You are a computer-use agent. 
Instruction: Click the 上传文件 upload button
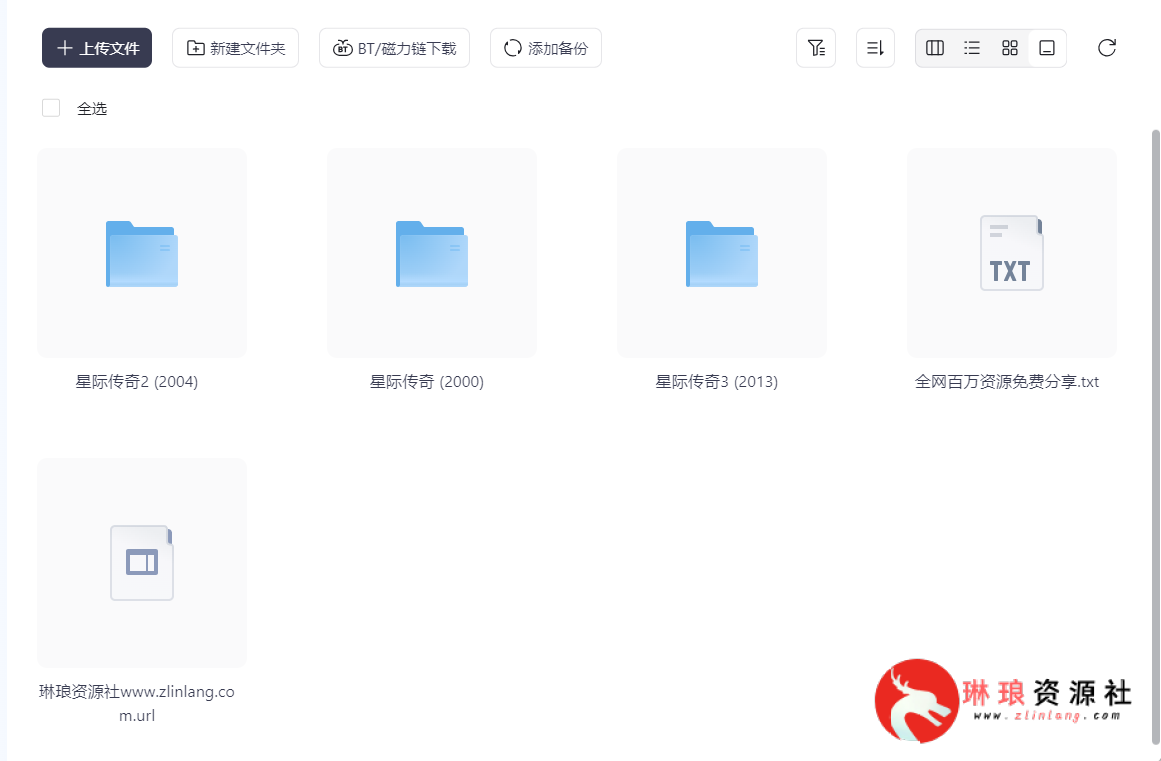(x=97, y=48)
